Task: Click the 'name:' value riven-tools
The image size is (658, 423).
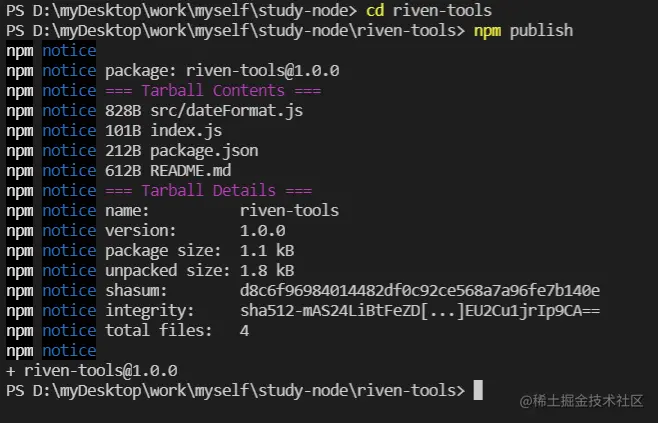Action: (x=290, y=210)
